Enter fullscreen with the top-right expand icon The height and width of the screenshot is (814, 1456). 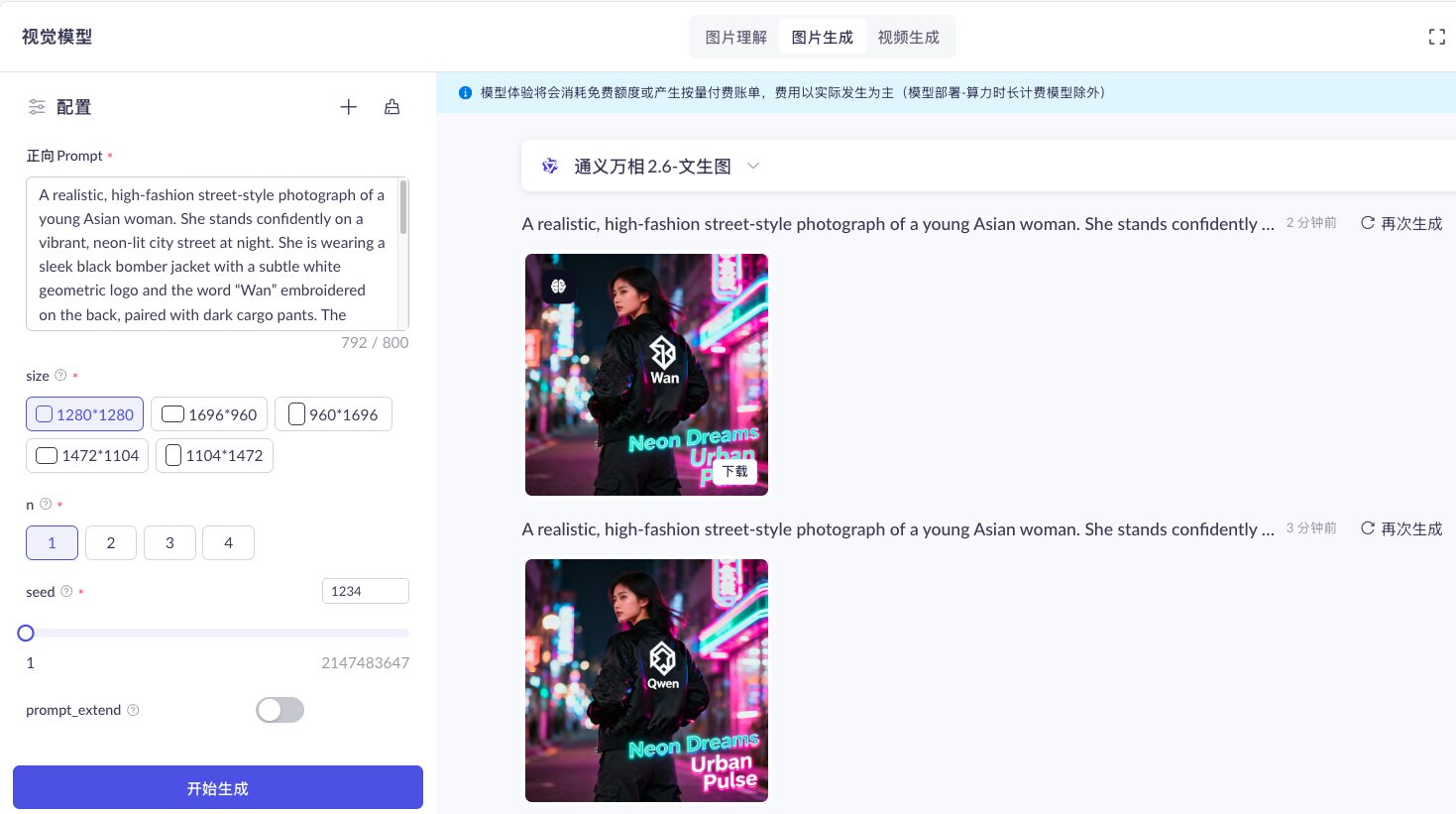pos(1436,37)
